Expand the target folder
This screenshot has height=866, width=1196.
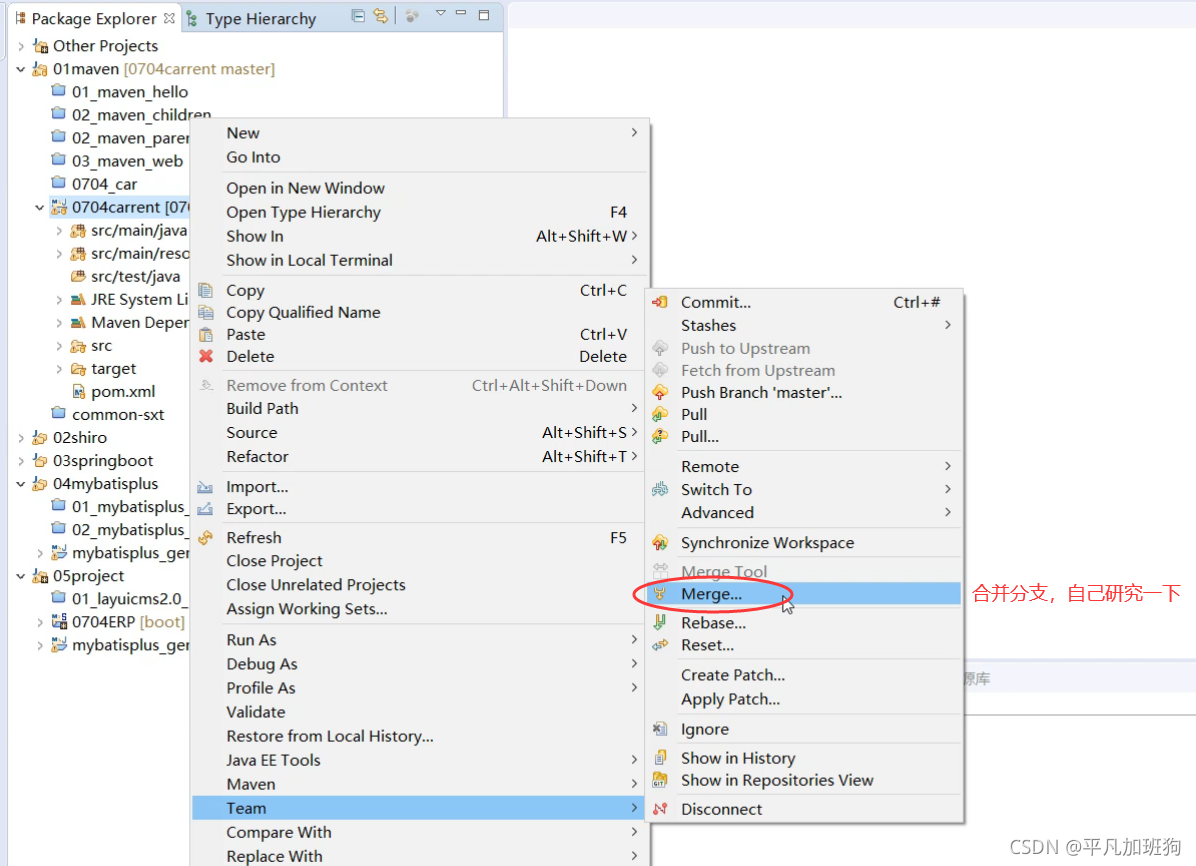click(x=59, y=369)
